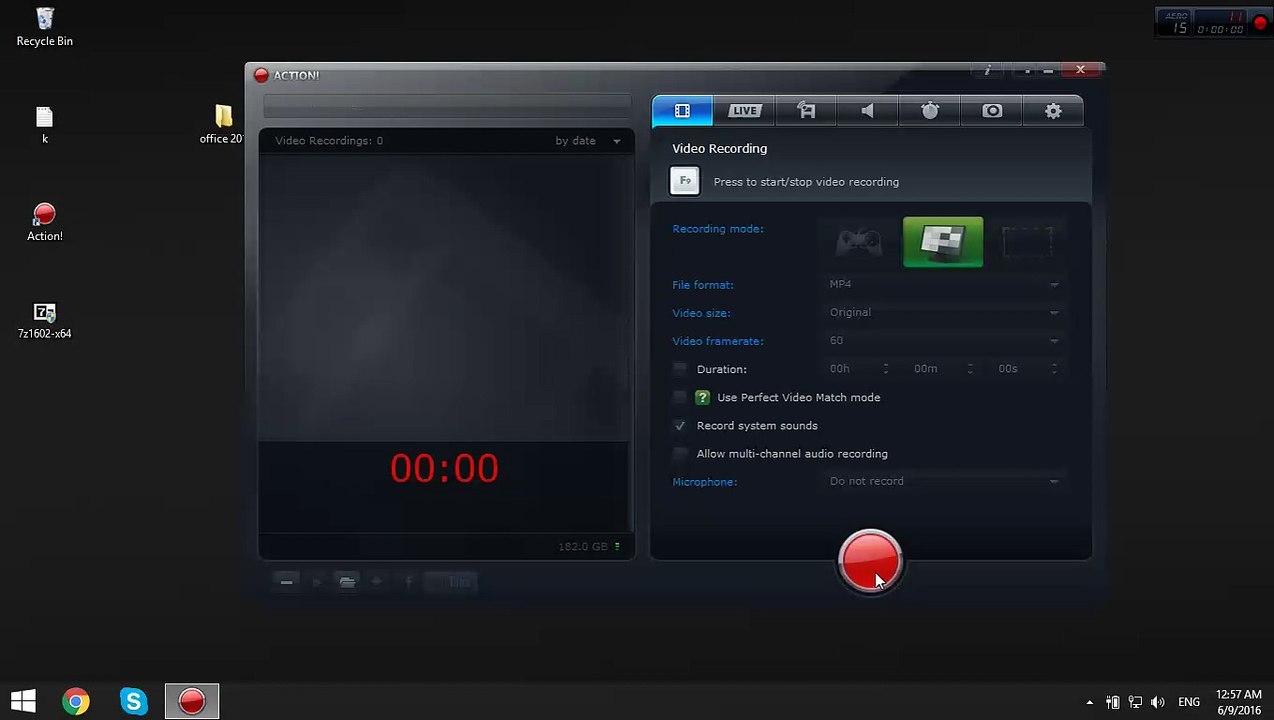Click the Action! HUD overlay in top-right corner
The image size is (1274, 720).
(x=1213, y=22)
